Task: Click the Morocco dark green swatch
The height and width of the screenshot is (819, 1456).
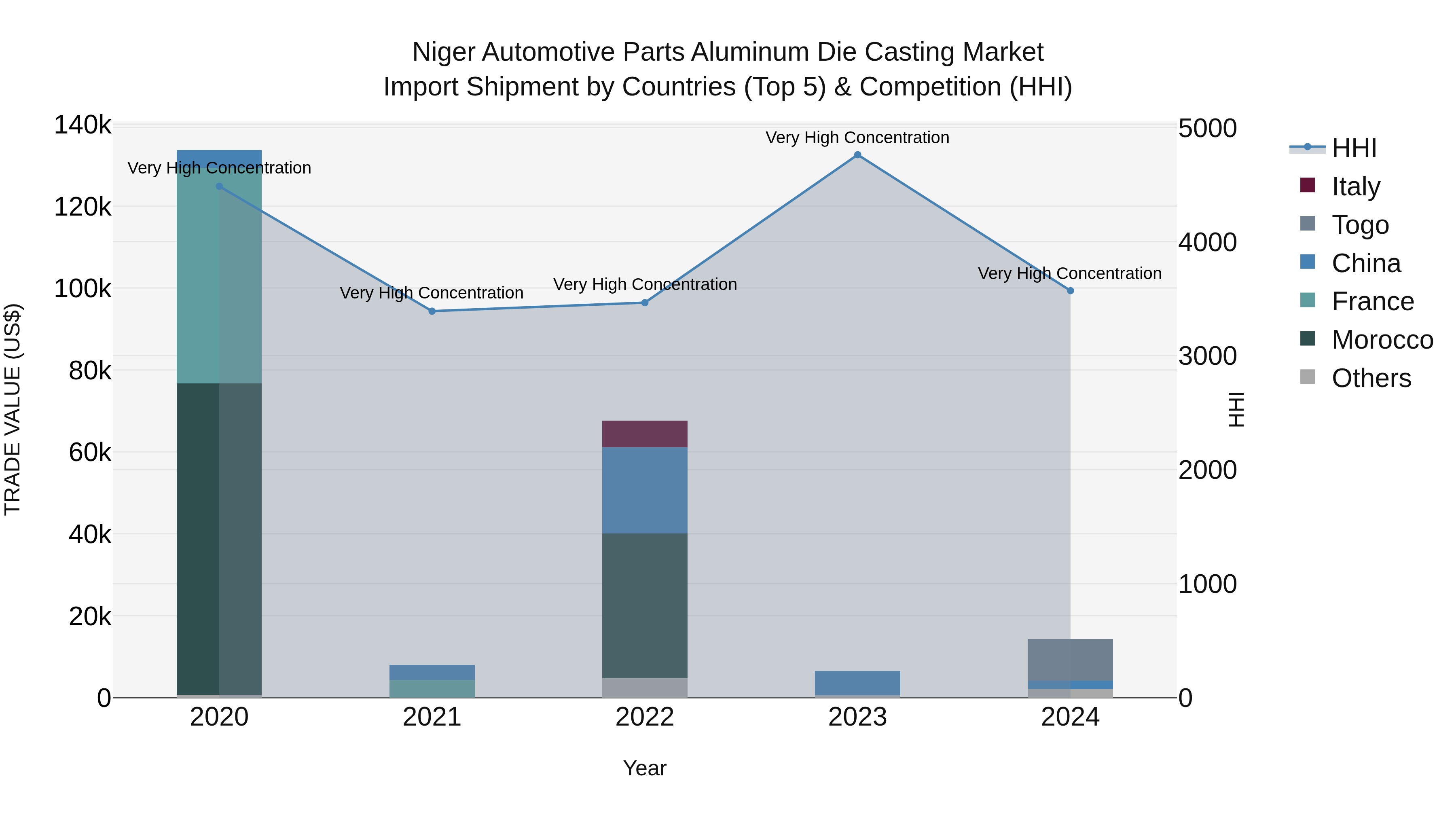Action: [x=1307, y=339]
